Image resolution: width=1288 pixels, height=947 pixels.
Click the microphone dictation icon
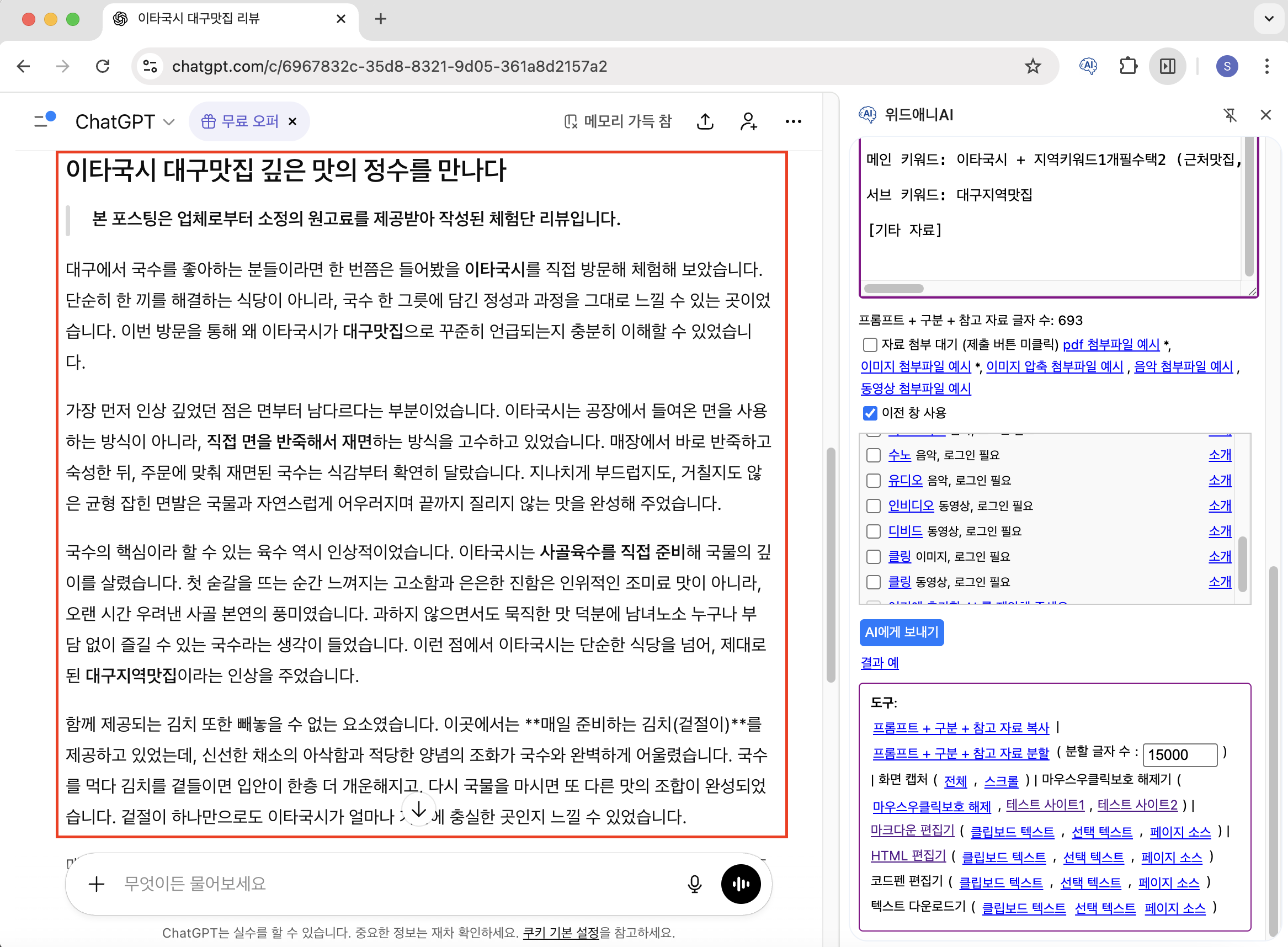694,884
